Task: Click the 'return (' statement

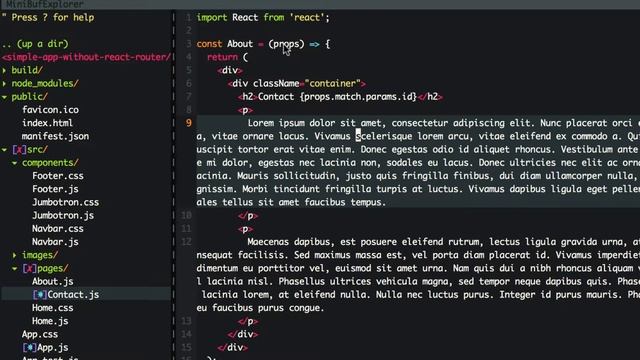Action: pyautogui.click(x=227, y=57)
